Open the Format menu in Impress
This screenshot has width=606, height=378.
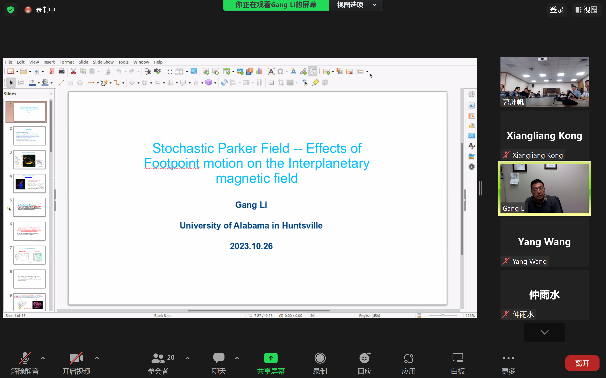67,62
